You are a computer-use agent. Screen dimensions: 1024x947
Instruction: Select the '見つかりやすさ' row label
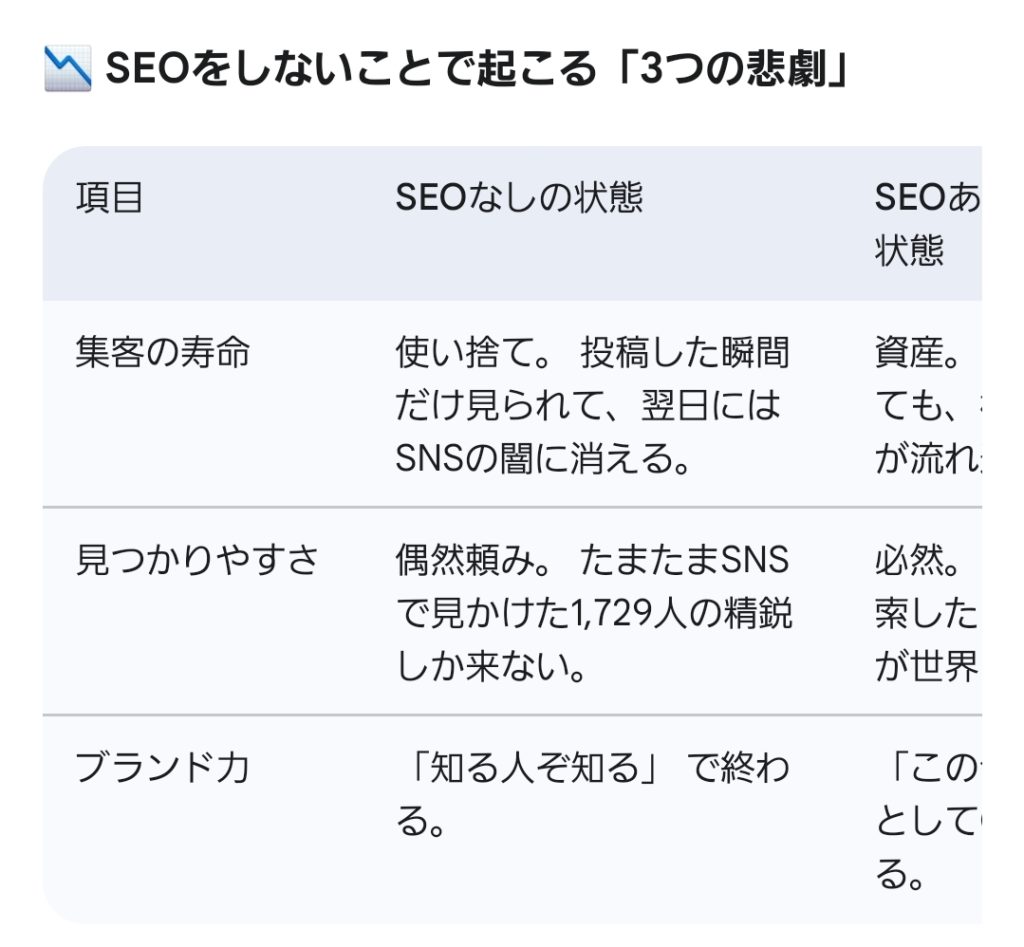[x=197, y=561]
